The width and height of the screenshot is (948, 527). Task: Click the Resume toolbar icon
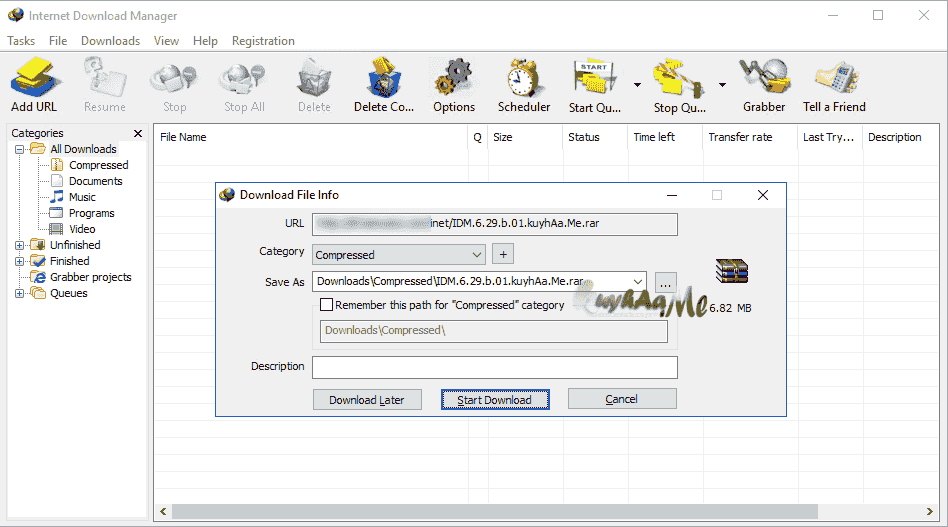tap(105, 85)
